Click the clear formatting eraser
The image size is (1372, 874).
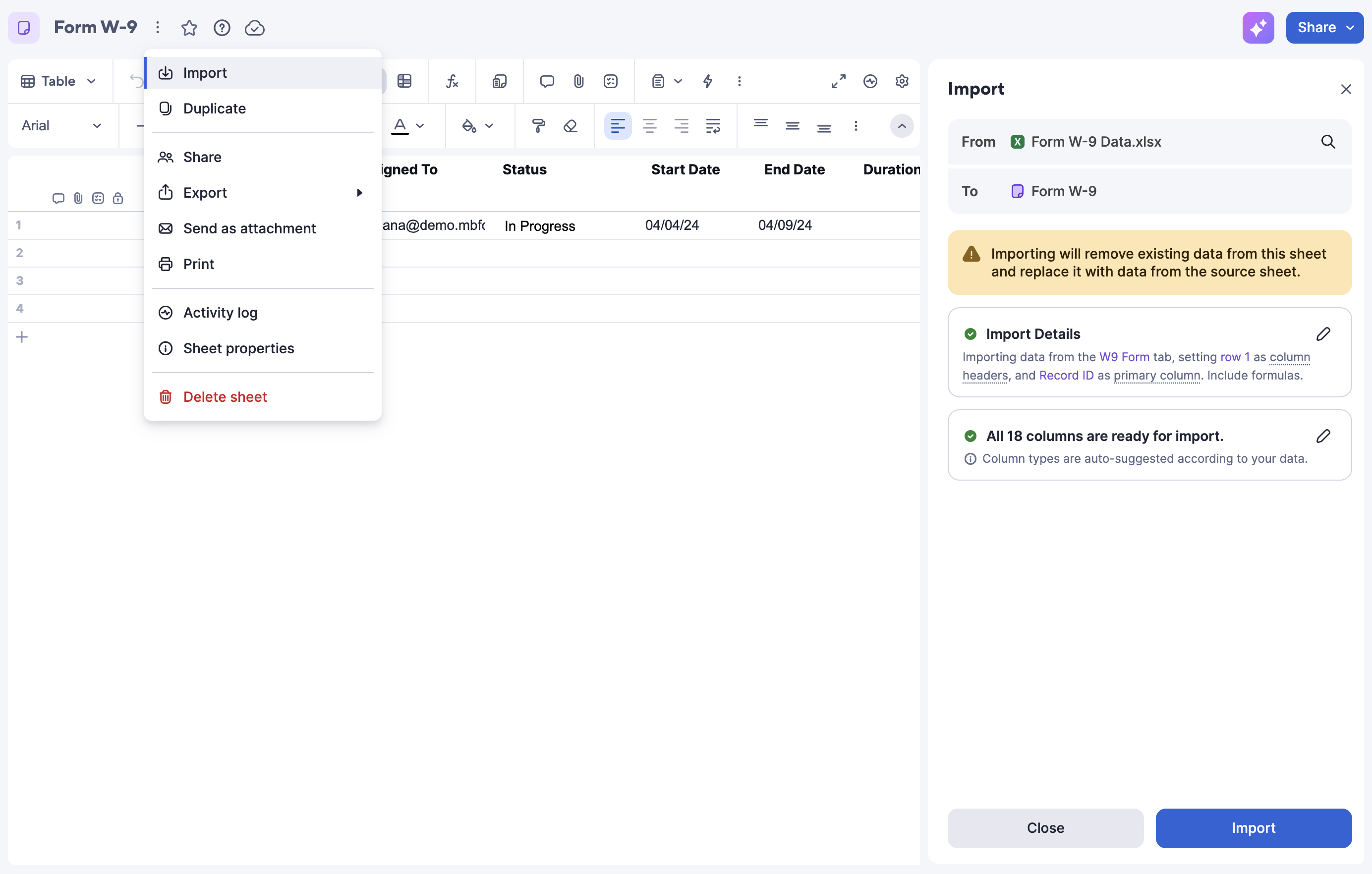tap(571, 125)
